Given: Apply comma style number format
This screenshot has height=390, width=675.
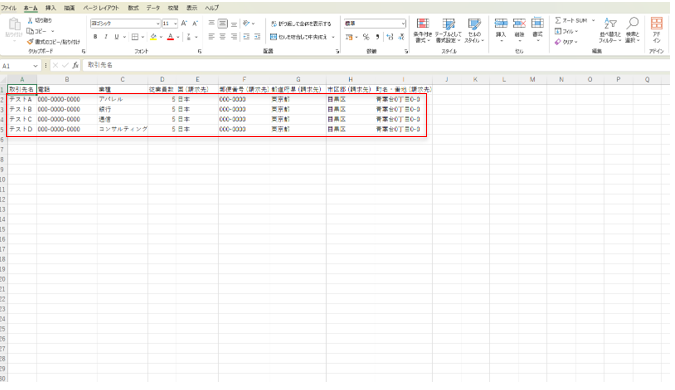Looking at the screenshot, I should coord(378,37).
